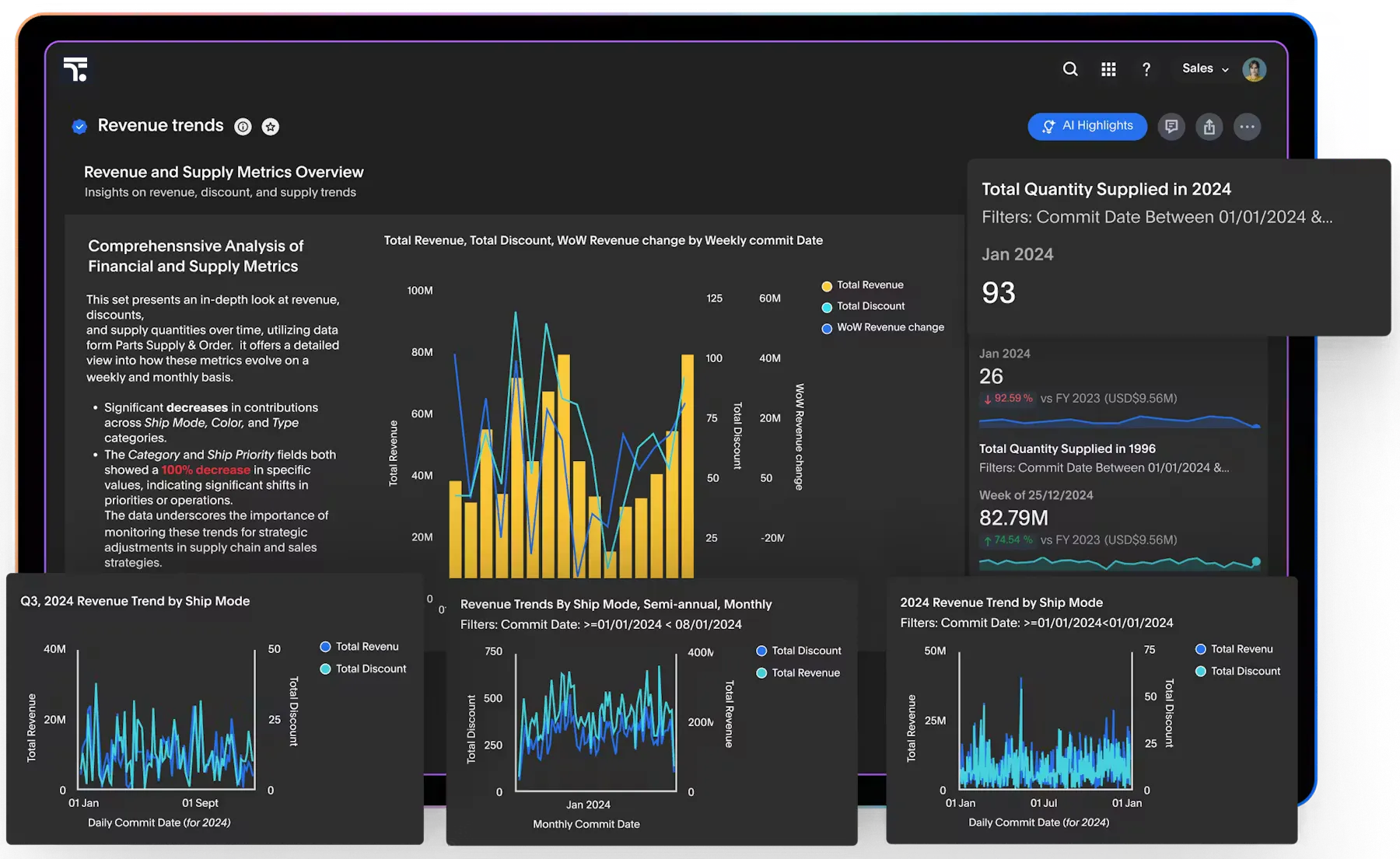1400x859 pixels.
Task: Click the 82.79M weekly metric value
Action: (1013, 517)
